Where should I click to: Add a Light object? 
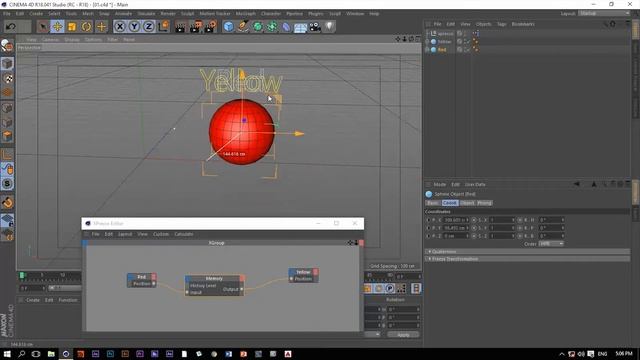(x=329, y=27)
